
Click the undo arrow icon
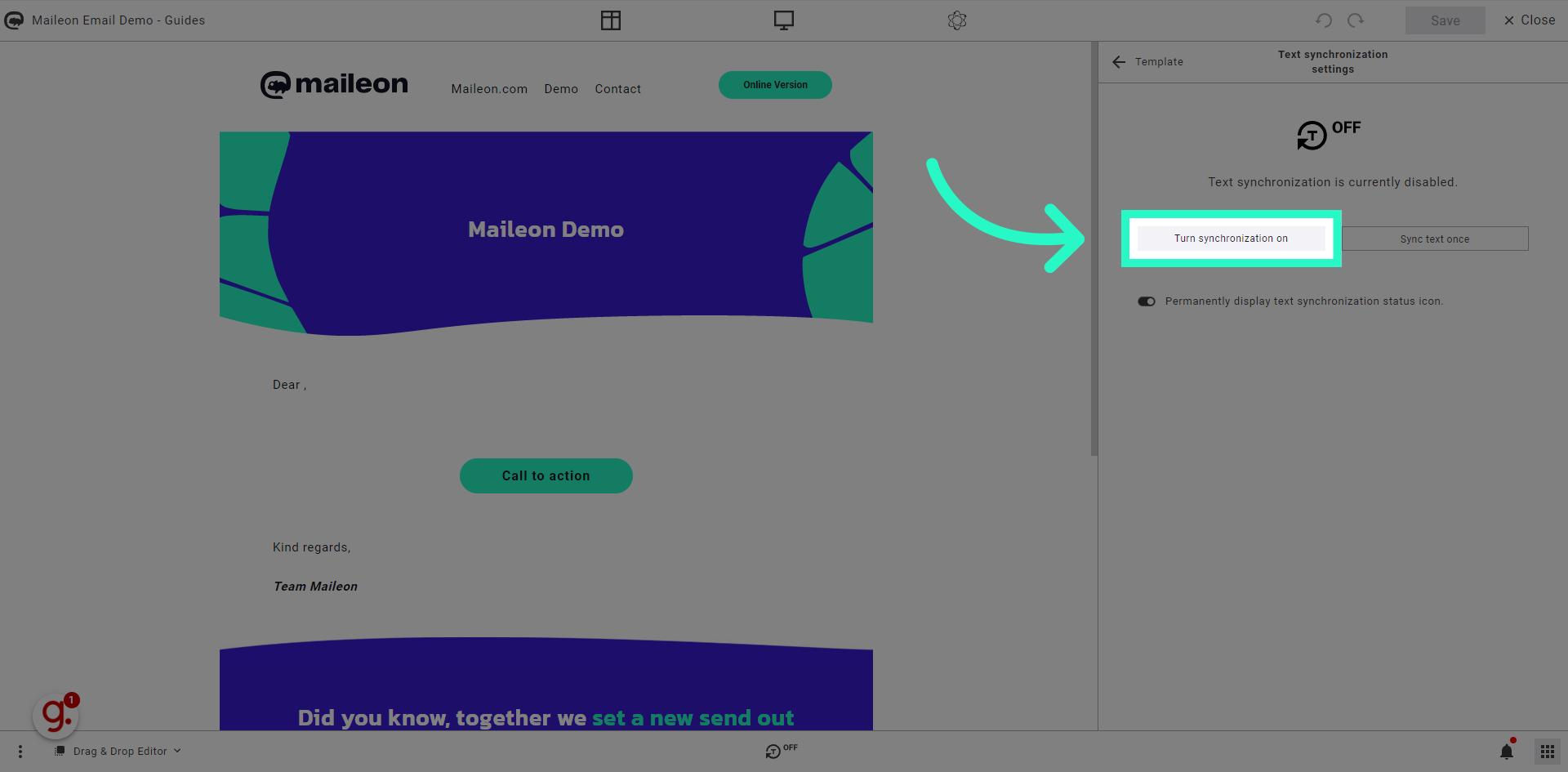click(x=1324, y=20)
